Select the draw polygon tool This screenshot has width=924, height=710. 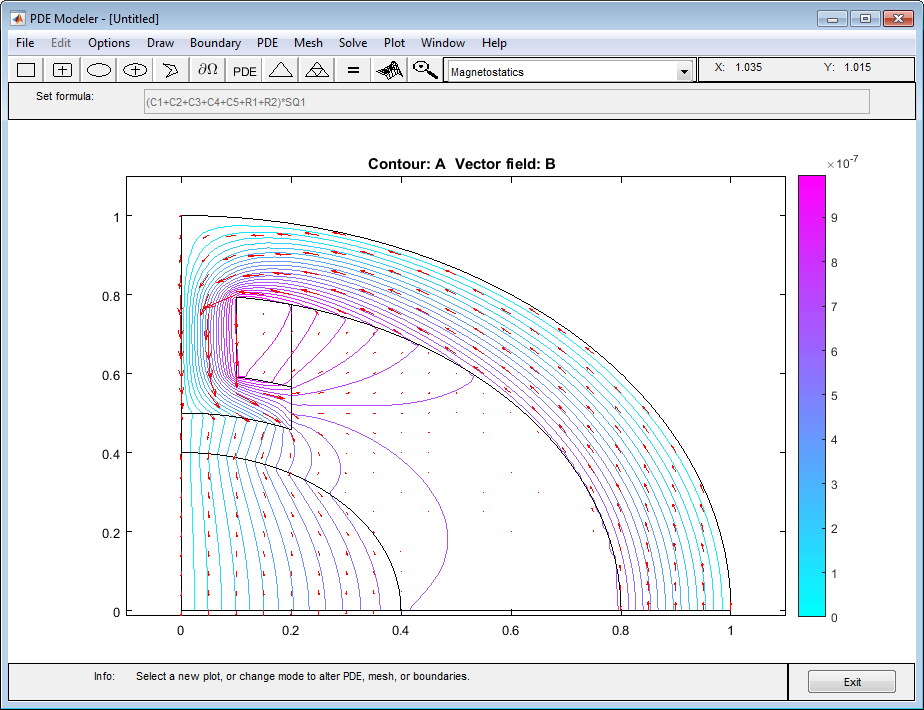[171, 70]
